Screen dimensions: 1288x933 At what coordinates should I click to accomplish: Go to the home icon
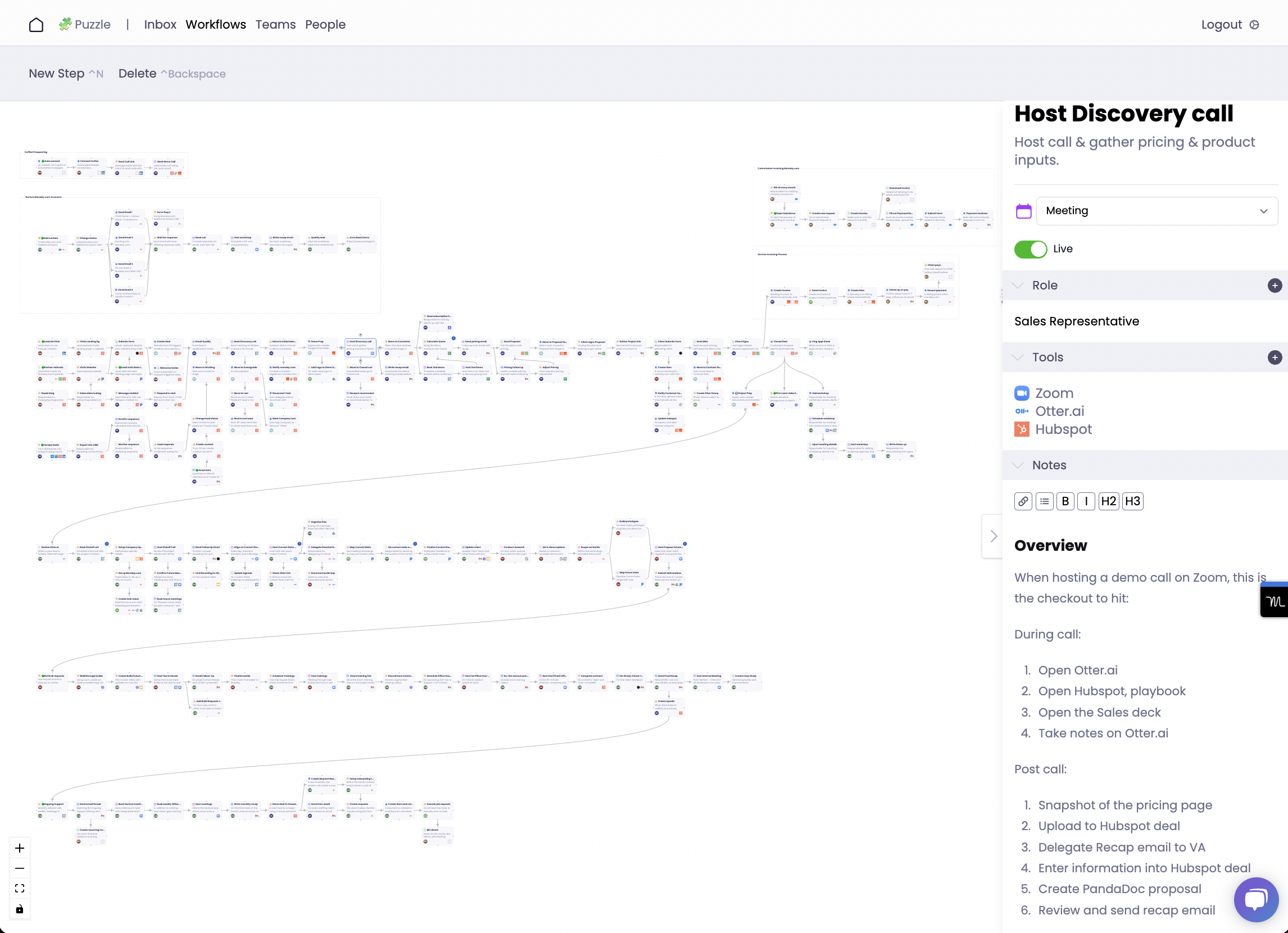(x=37, y=24)
